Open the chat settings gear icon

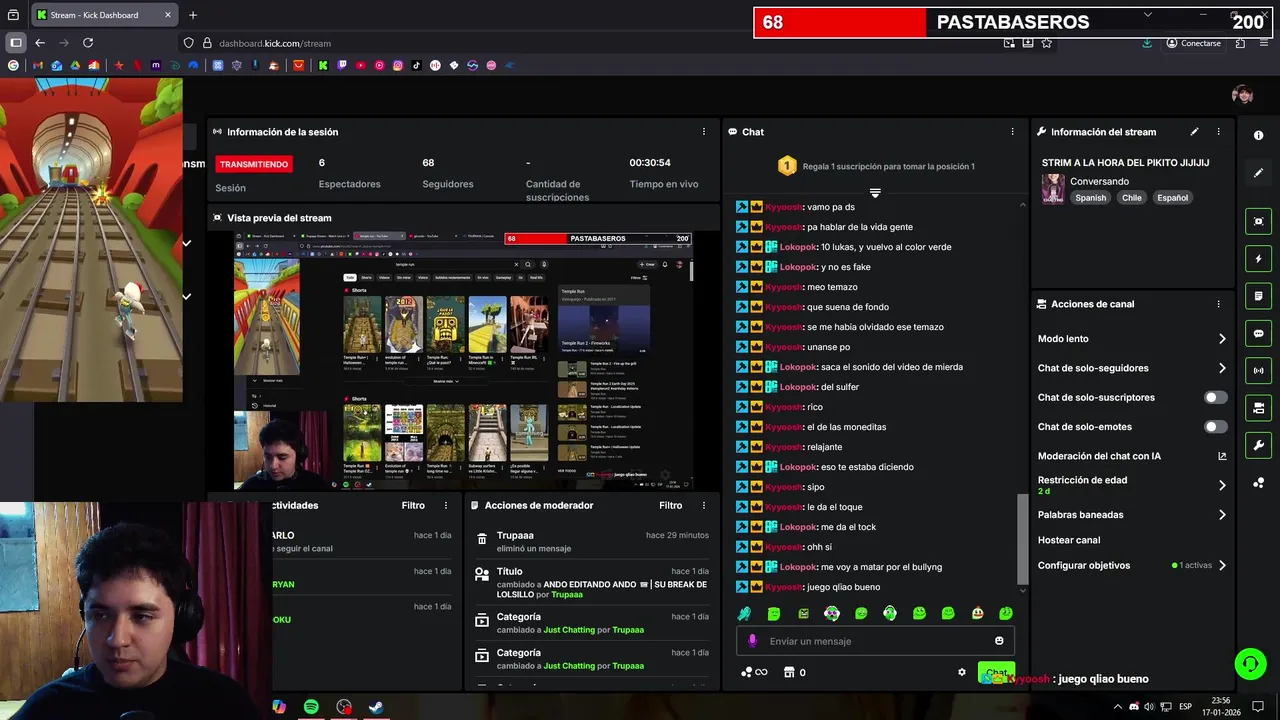point(962,672)
